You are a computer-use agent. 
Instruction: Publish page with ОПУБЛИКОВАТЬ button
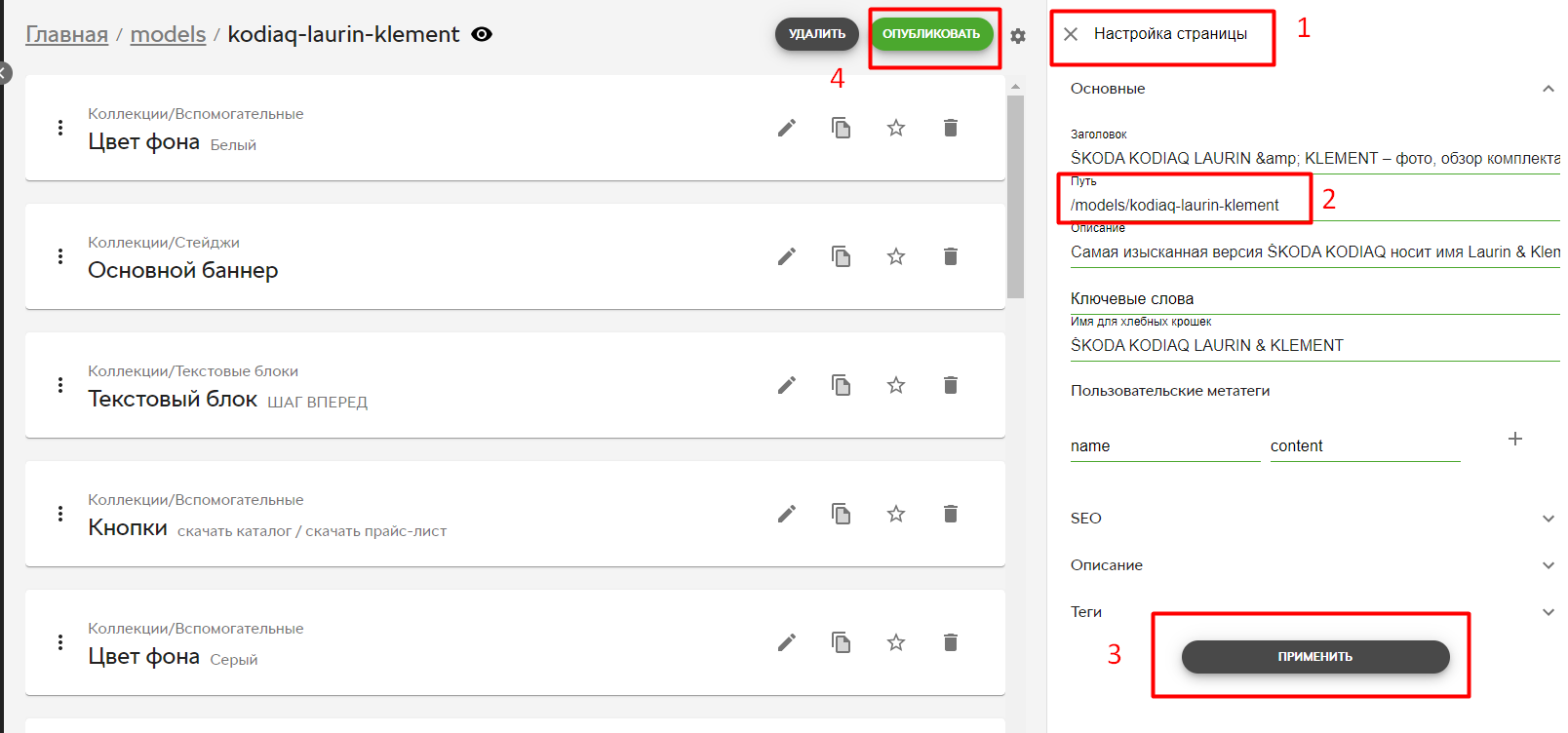pyautogui.click(x=931, y=34)
